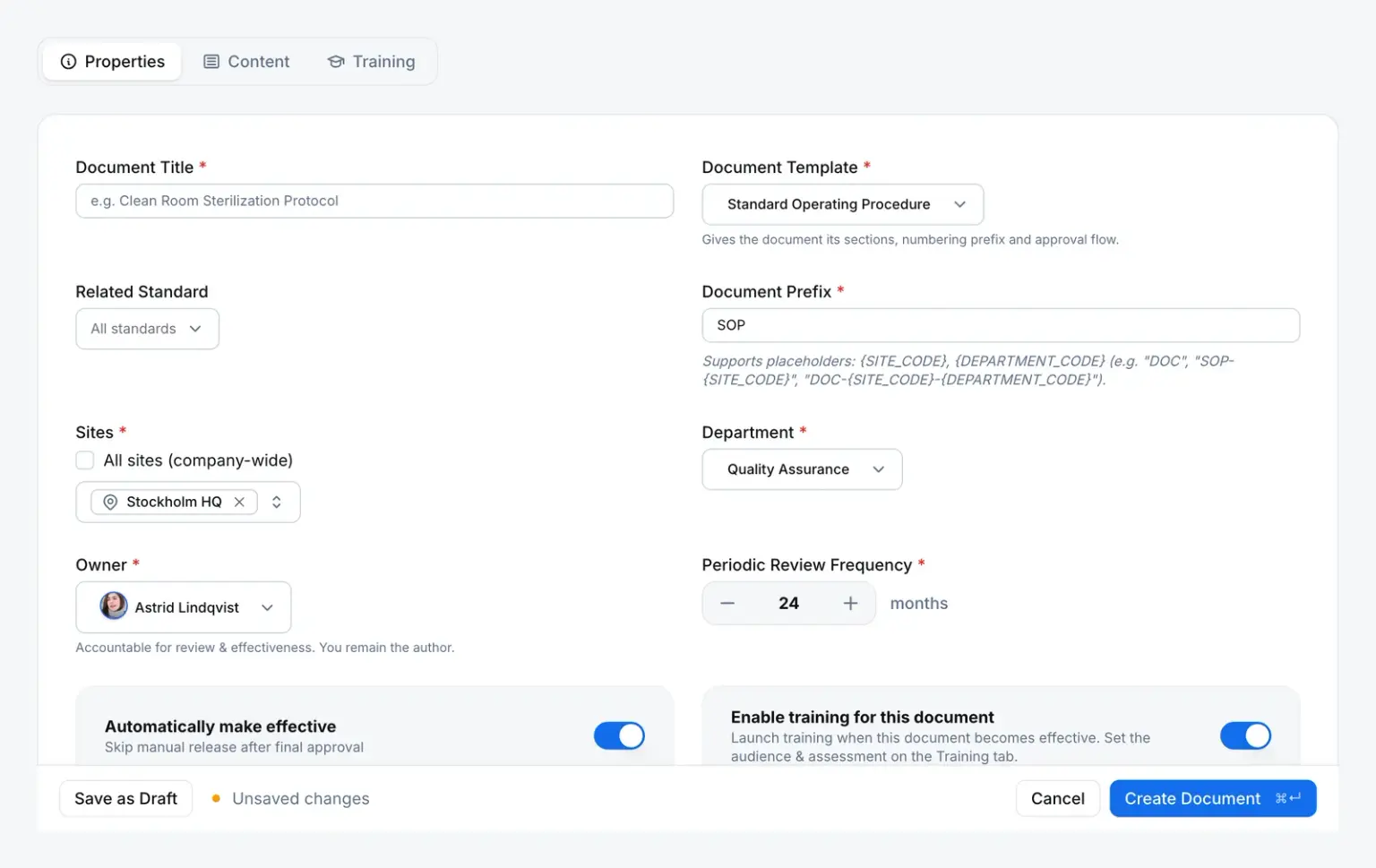
Task: Switch to the Properties tab
Action: 113,62
